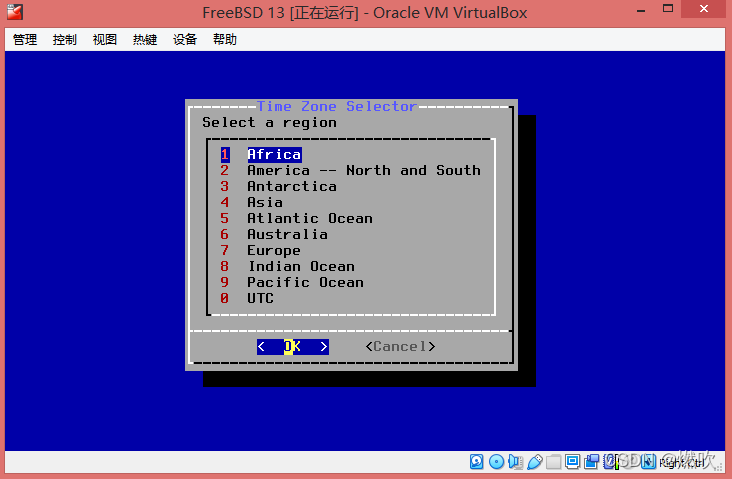The width and height of the screenshot is (732, 479).
Task: Select the Africa region entry
Action: coord(274,155)
